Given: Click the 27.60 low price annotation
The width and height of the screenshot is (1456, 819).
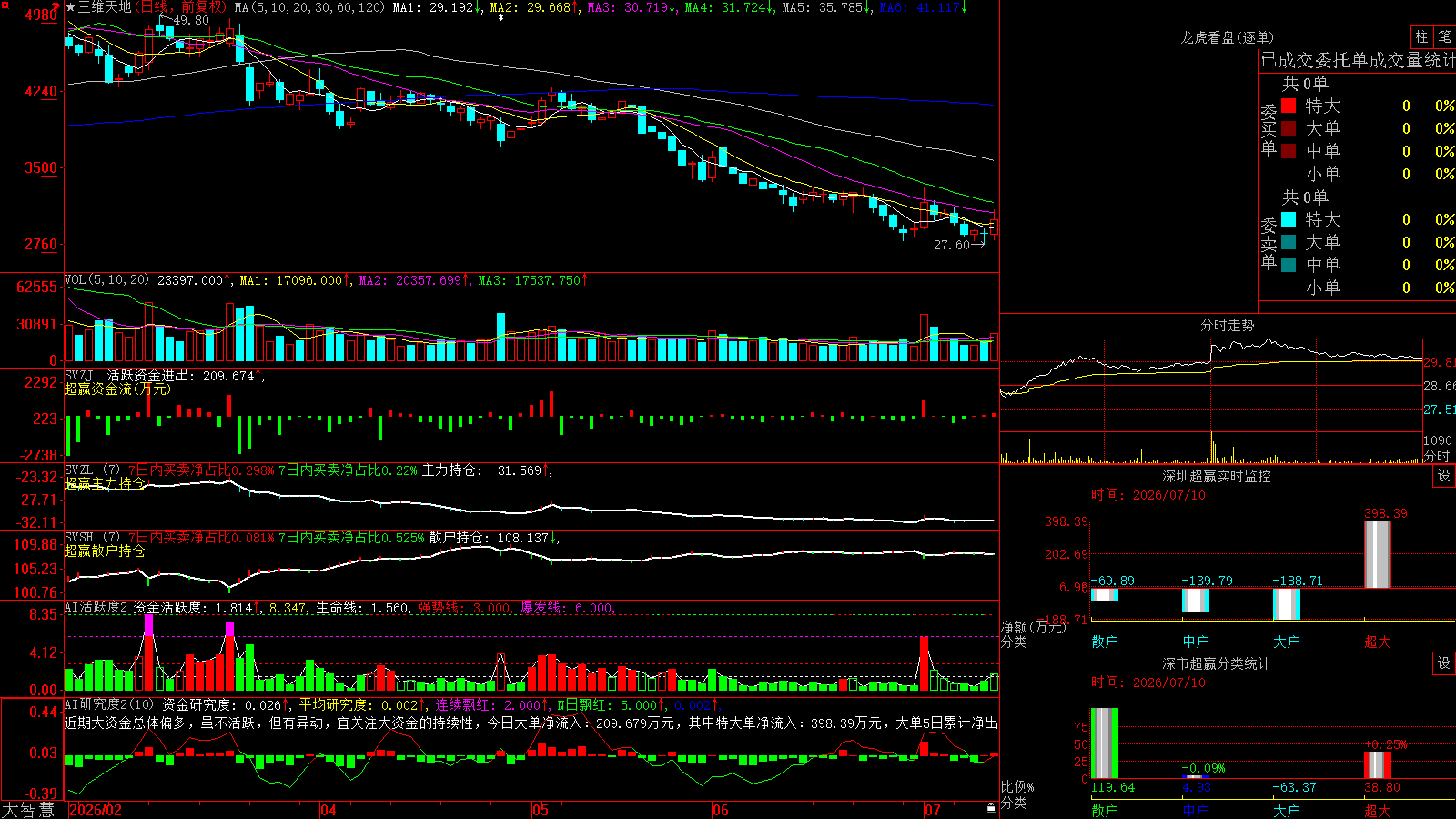Looking at the screenshot, I should (x=952, y=245).
